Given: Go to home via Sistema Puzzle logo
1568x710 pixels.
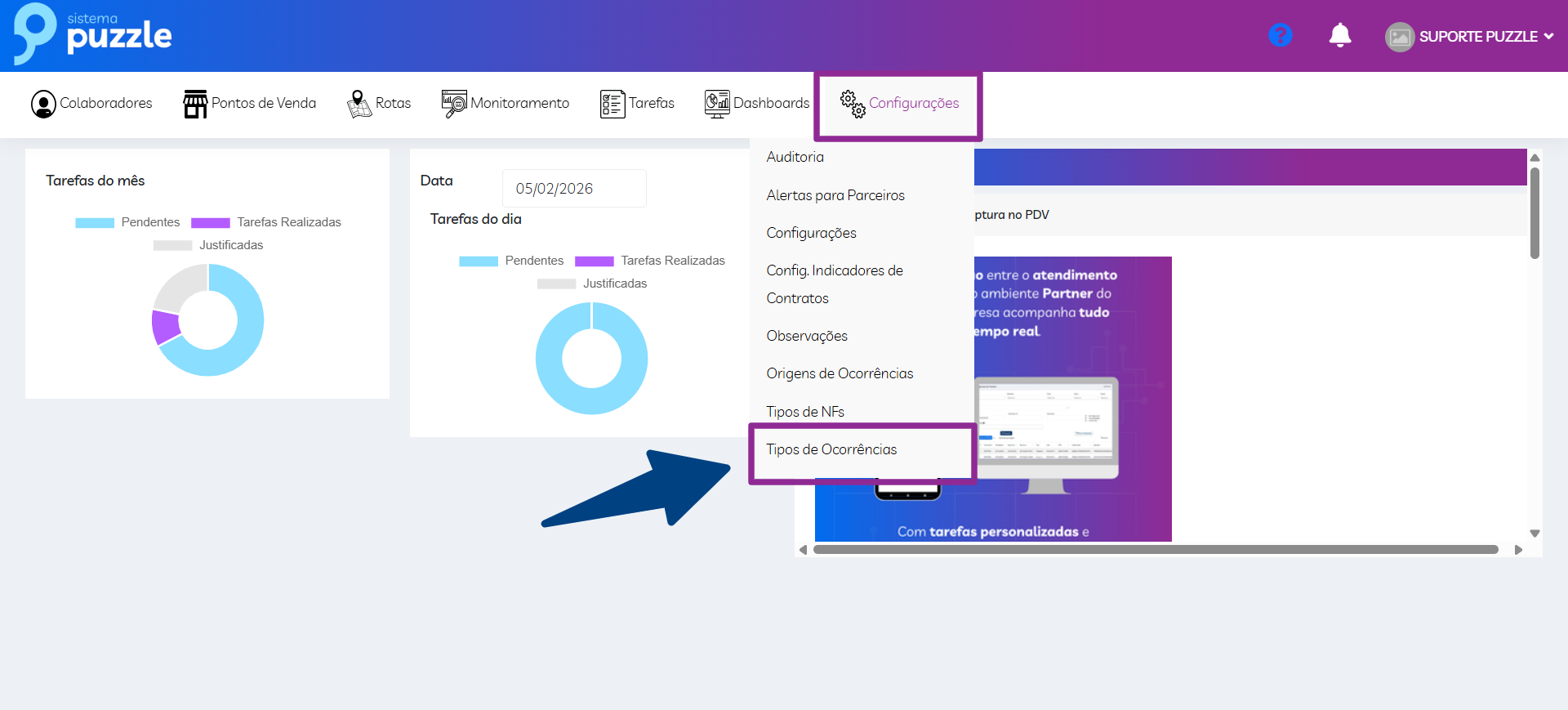Looking at the screenshot, I should coord(92,34).
